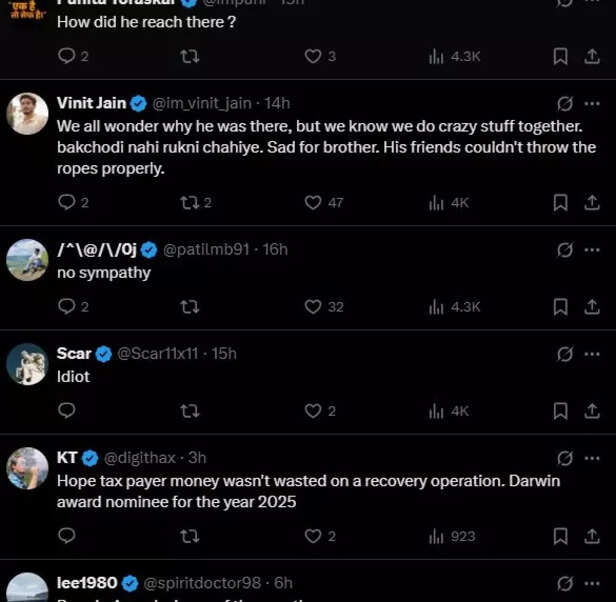
Task: Open more options on Scar's tweet
Action: coord(592,353)
